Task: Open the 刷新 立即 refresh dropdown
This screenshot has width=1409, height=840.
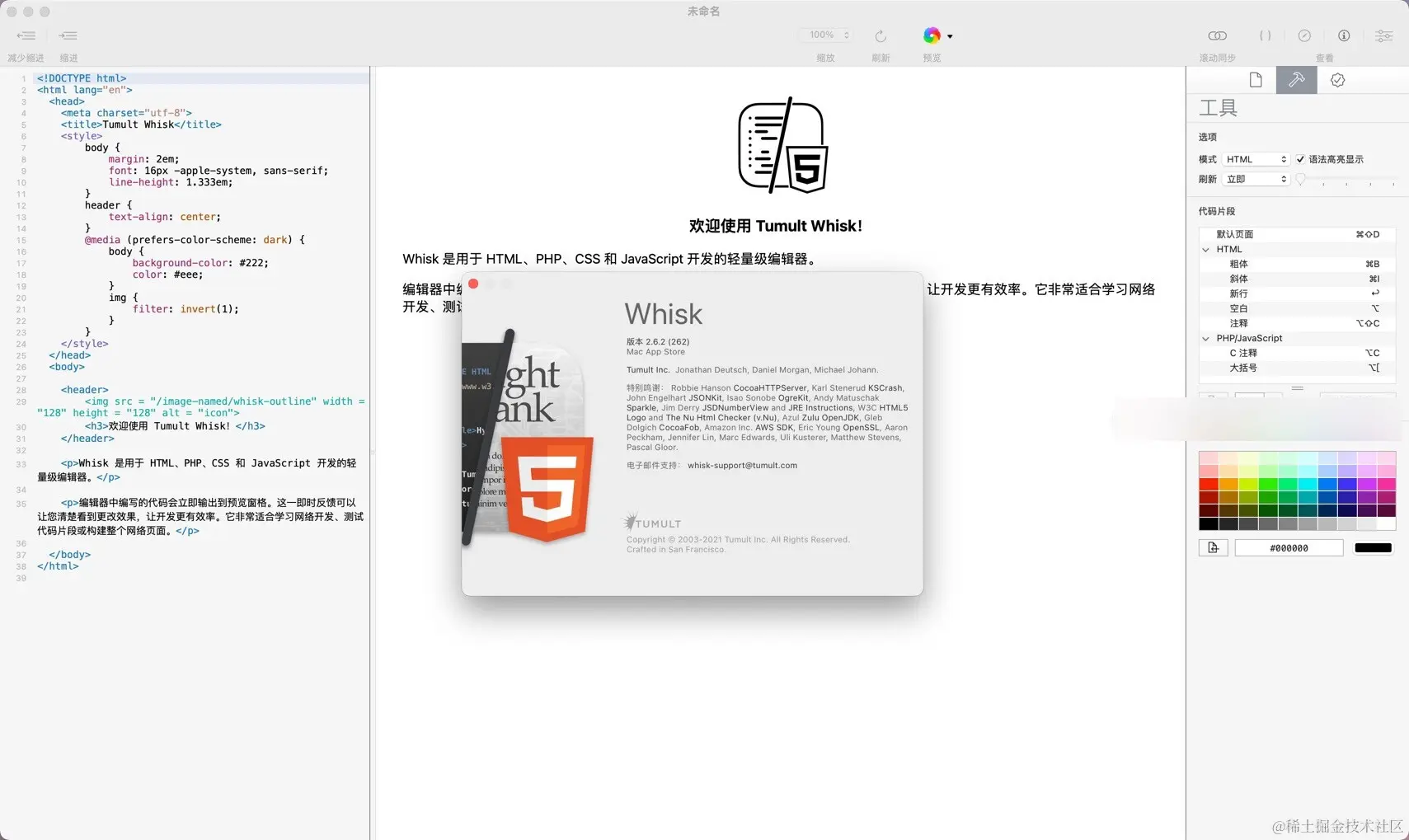Action: [1256, 179]
